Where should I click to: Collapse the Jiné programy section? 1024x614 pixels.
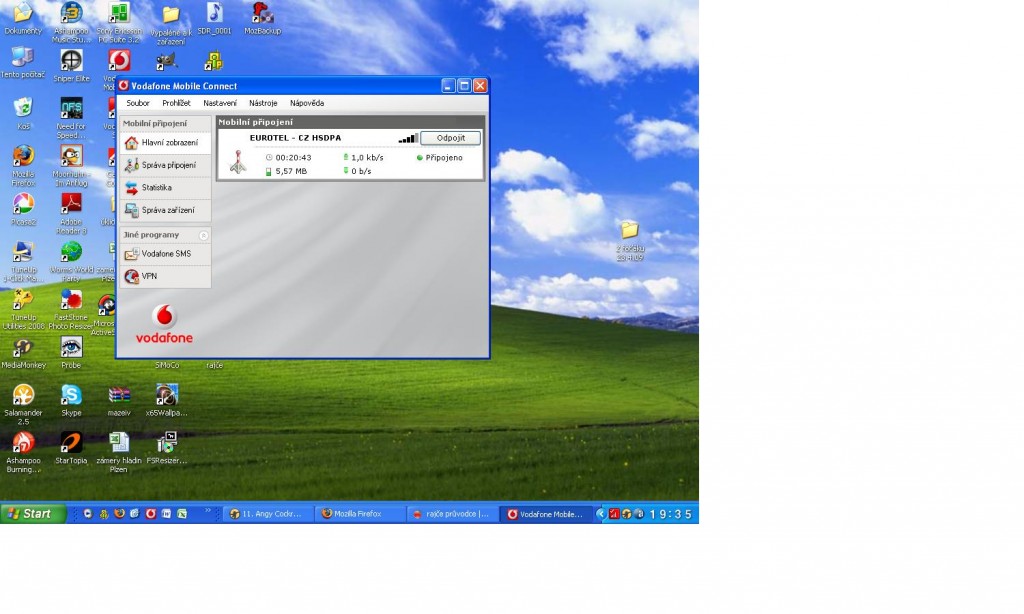pyautogui.click(x=203, y=235)
